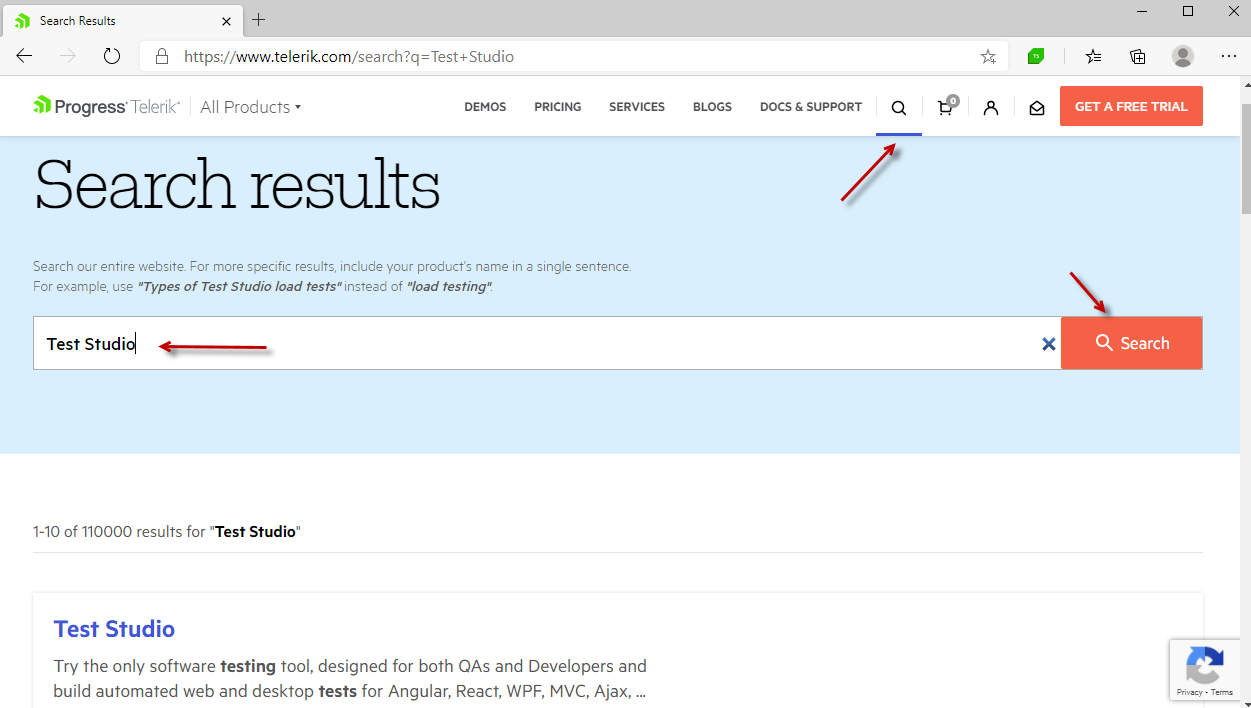1251x708 pixels.
Task: Open the DOCS & SUPPORT menu item
Action: [811, 107]
